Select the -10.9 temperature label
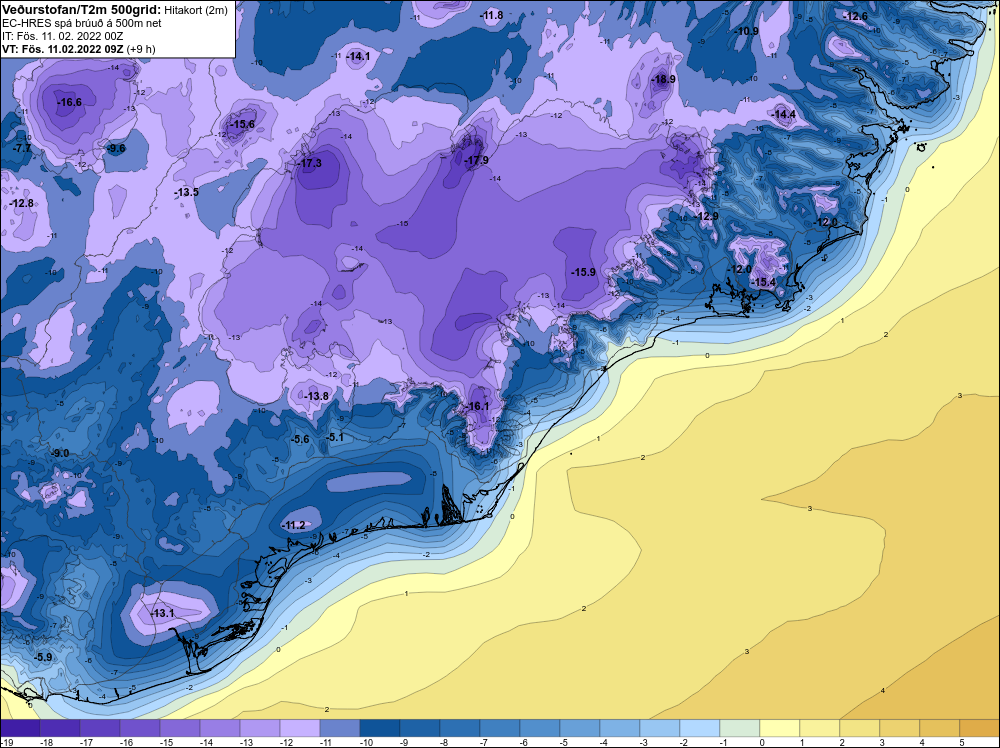Screen dimensions: 1000x748 (746, 31)
